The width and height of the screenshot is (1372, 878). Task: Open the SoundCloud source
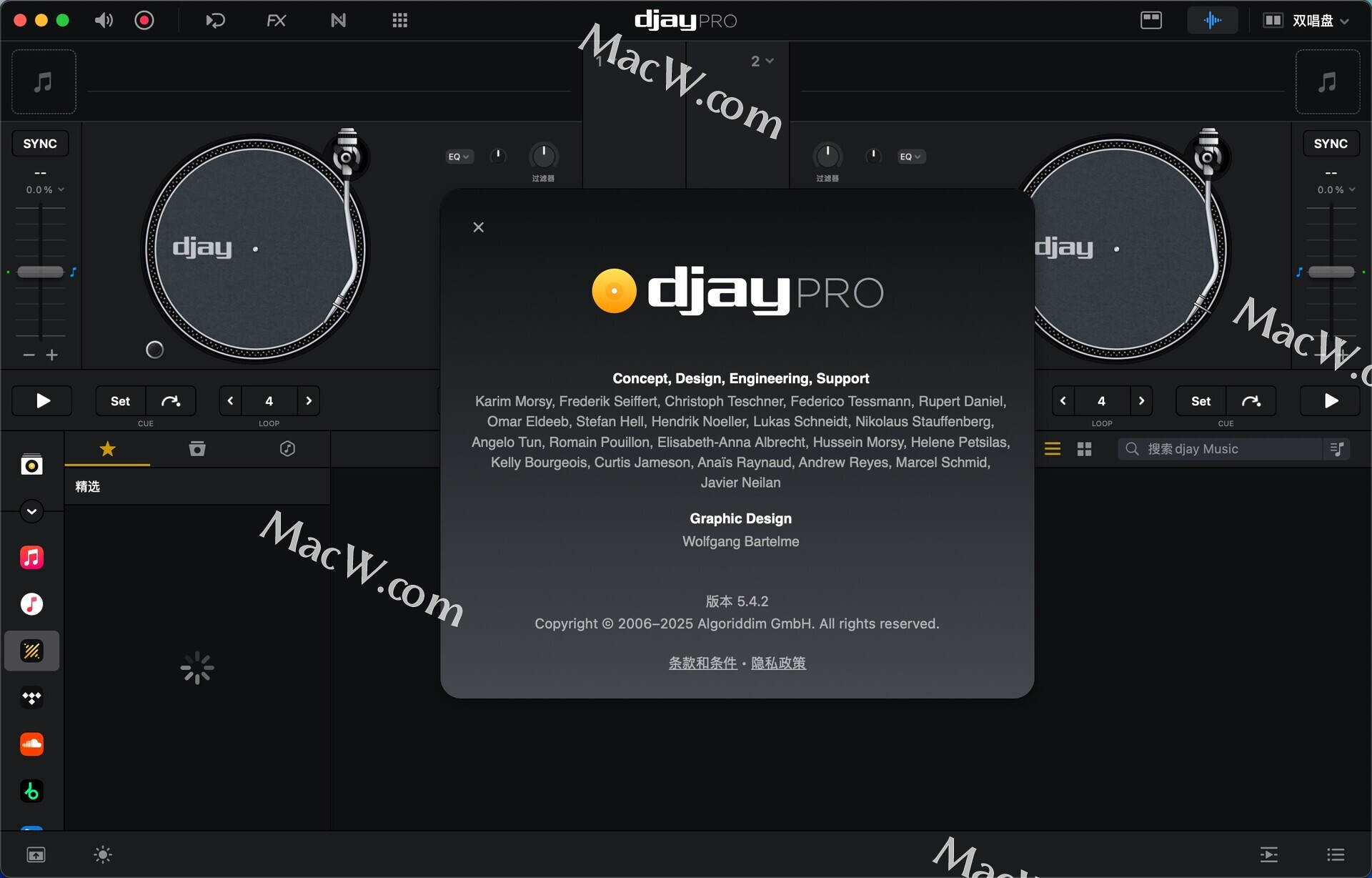point(31,744)
